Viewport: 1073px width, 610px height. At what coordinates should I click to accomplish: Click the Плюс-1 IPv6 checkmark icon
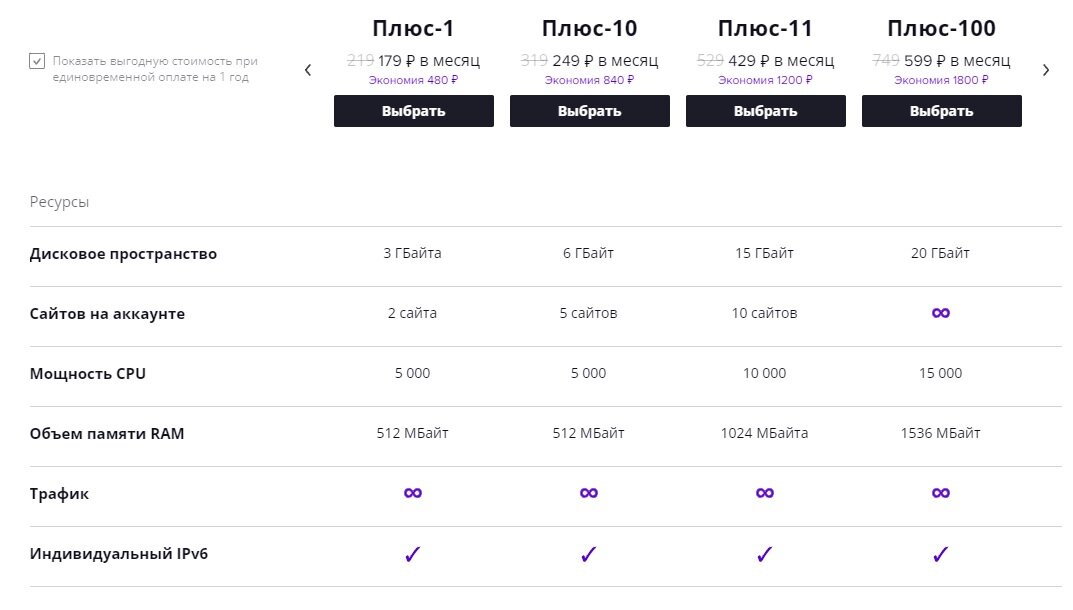412,554
